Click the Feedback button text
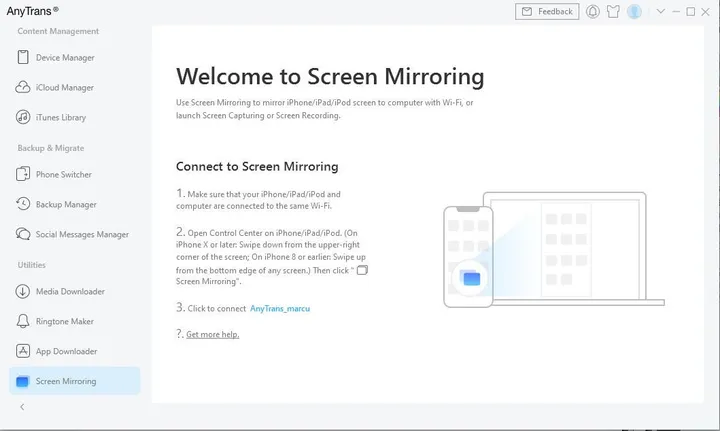Screen dimensions: 720x431 pyautogui.click(x=555, y=11)
